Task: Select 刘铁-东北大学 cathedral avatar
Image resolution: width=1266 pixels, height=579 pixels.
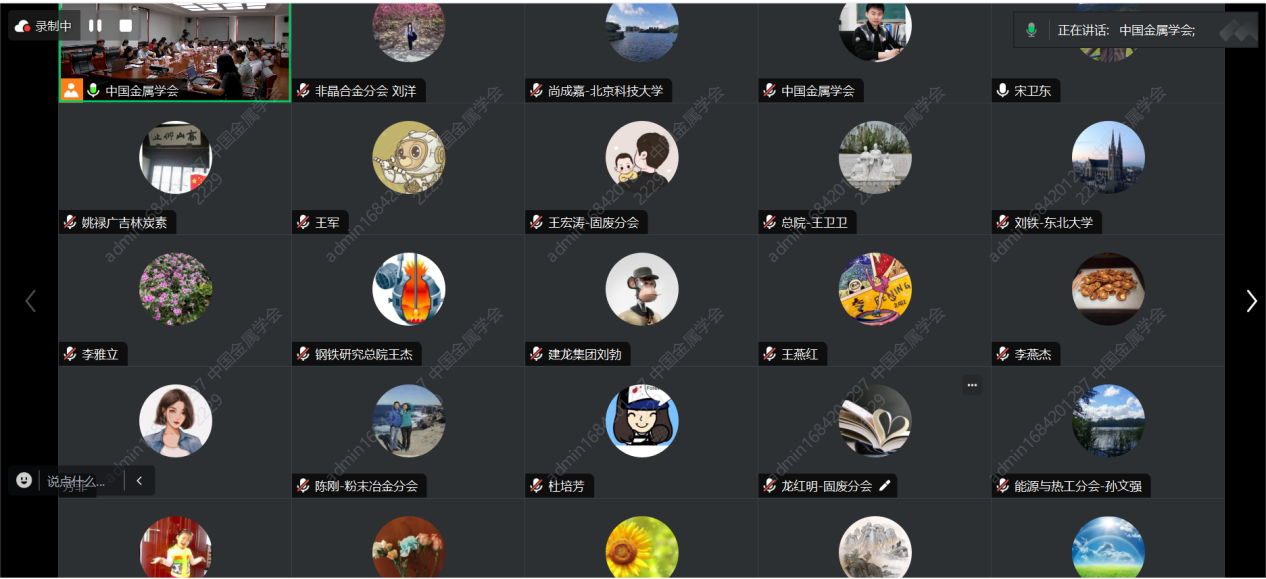Action: point(1108,157)
